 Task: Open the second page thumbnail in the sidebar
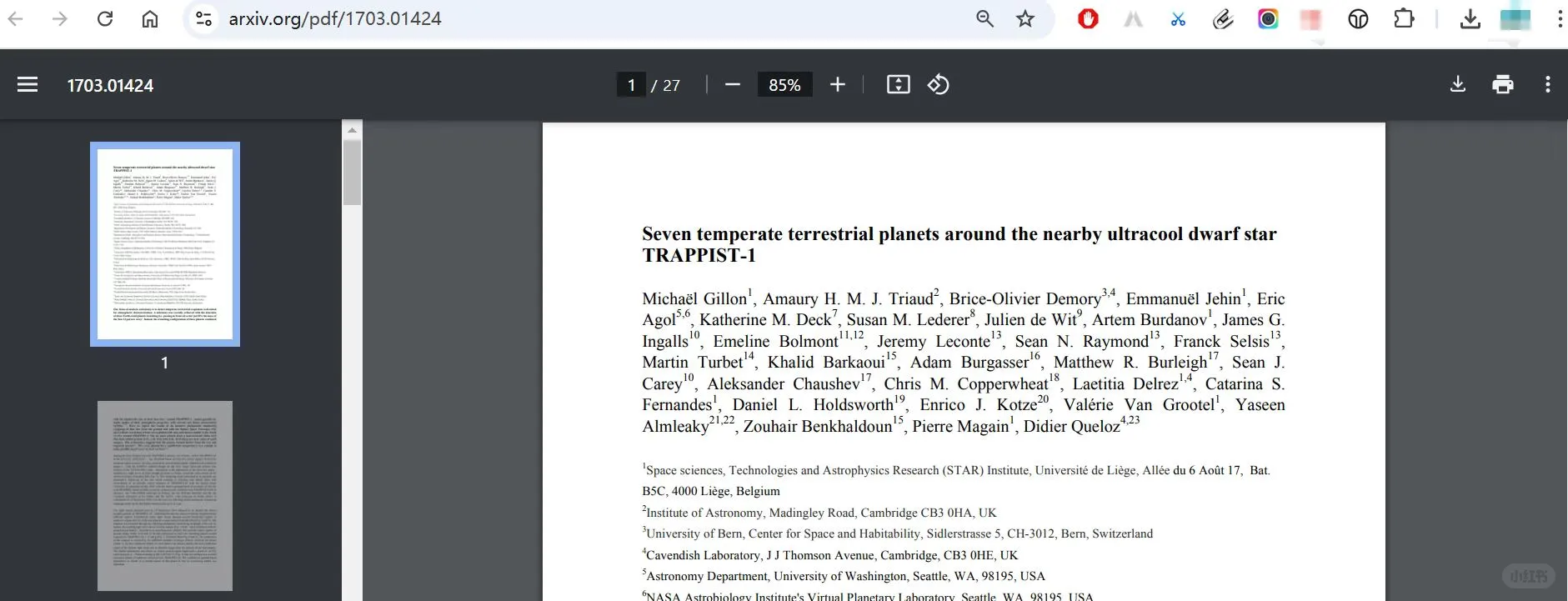click(x=165, y=496)
